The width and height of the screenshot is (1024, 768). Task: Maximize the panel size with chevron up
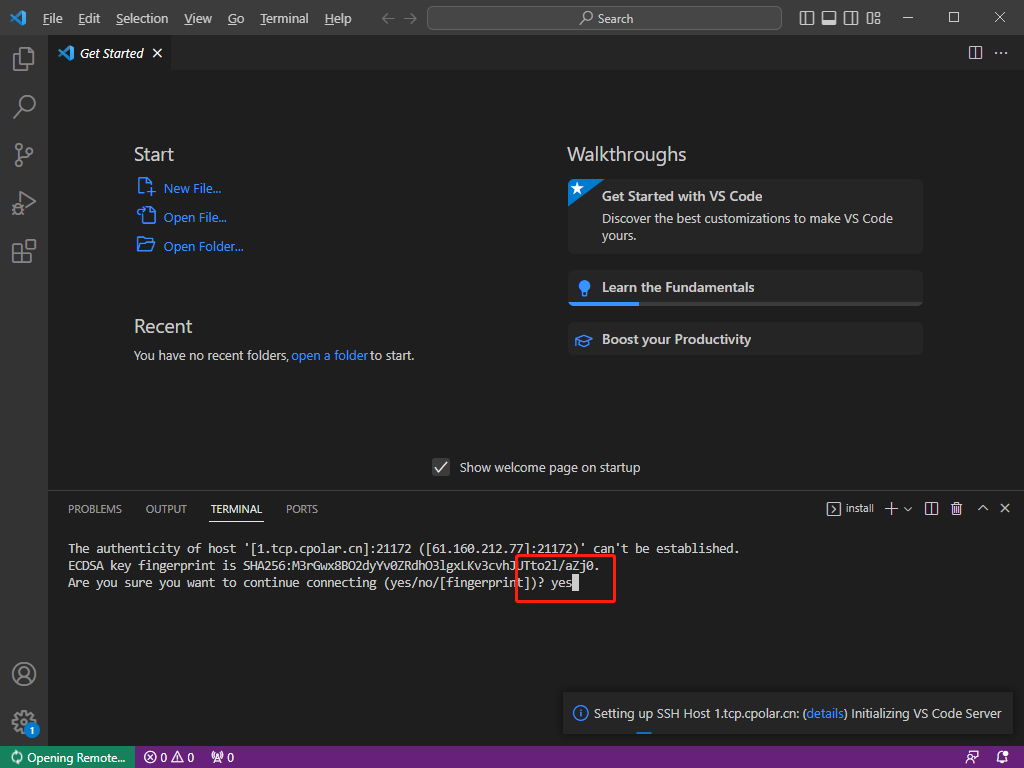982,509
